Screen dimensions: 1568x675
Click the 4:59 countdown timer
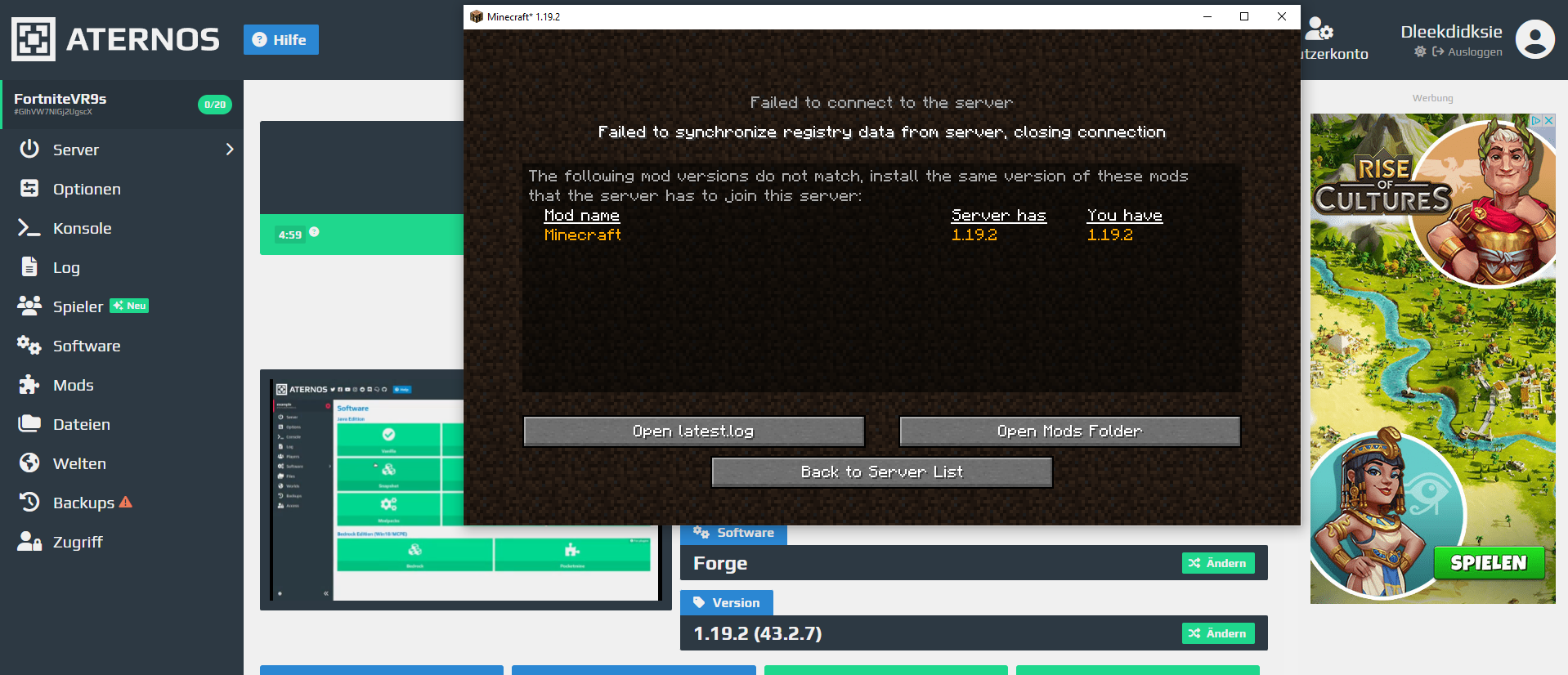(x=290, y=235)
